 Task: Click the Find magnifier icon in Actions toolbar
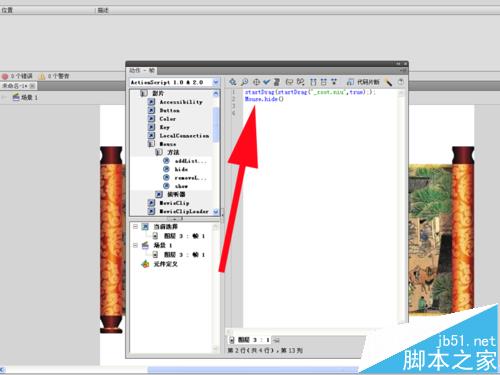tap(244, 82)
